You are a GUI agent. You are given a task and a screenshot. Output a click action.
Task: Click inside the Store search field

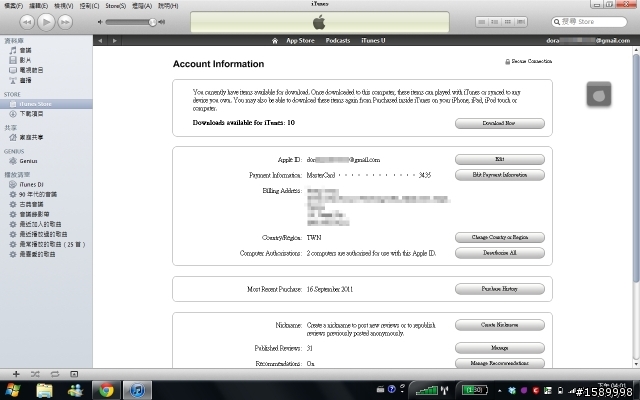pyautogui.click(x=589, y=22)
